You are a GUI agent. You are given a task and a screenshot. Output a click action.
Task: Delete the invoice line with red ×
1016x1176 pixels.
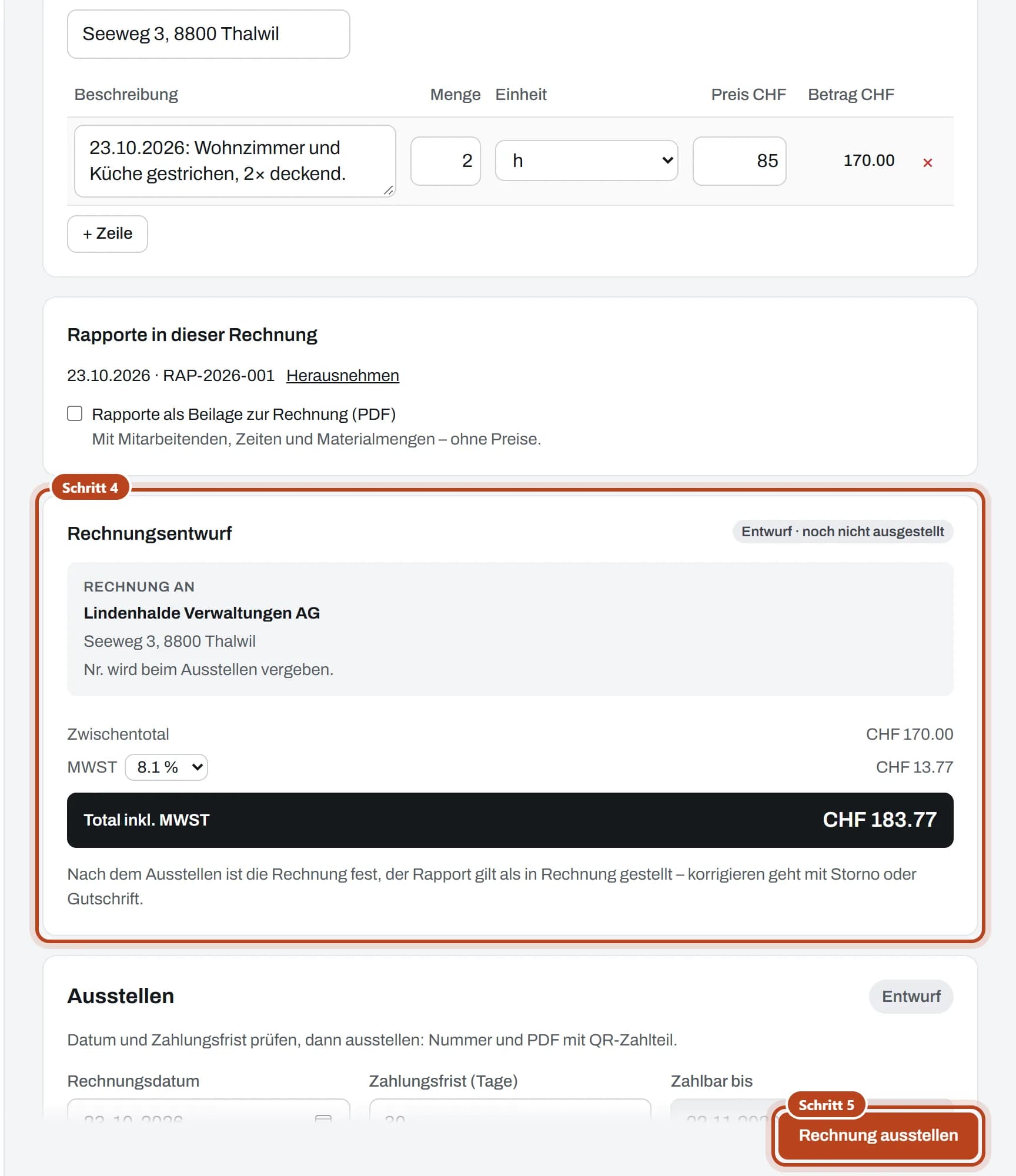point(927,163)
